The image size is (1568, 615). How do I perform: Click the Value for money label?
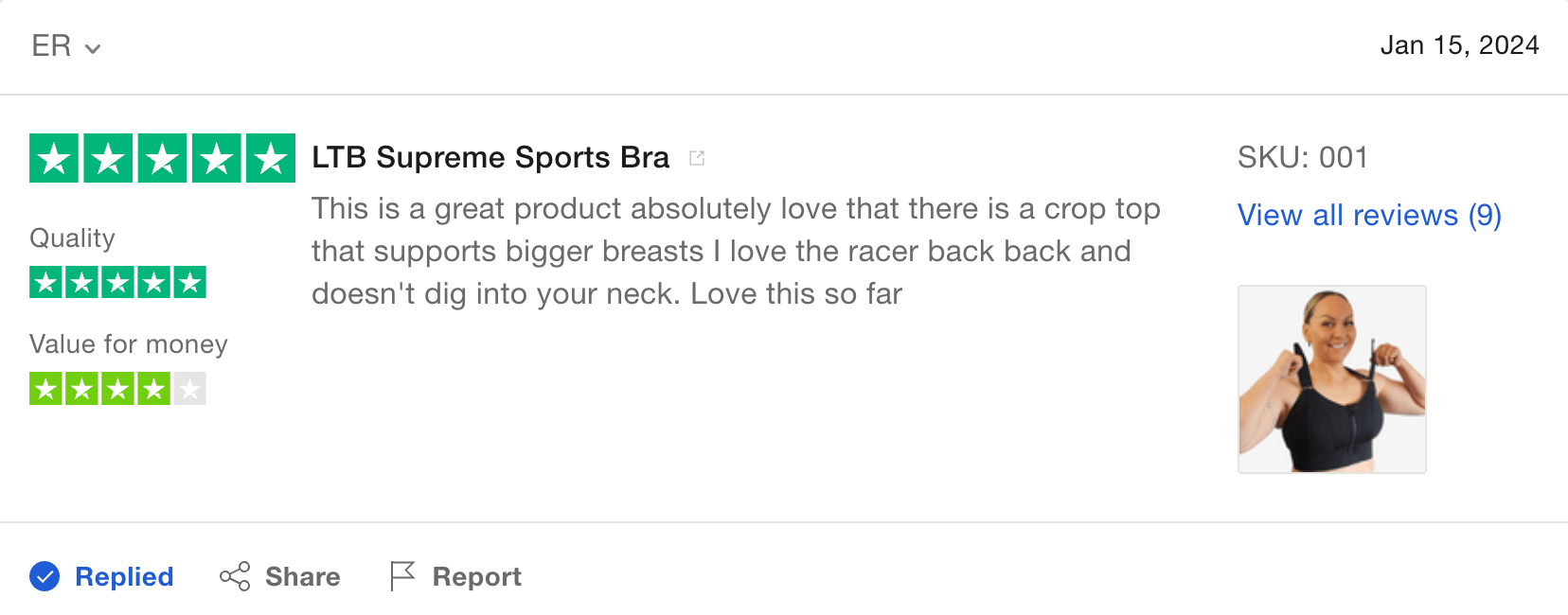coord(129,343)
